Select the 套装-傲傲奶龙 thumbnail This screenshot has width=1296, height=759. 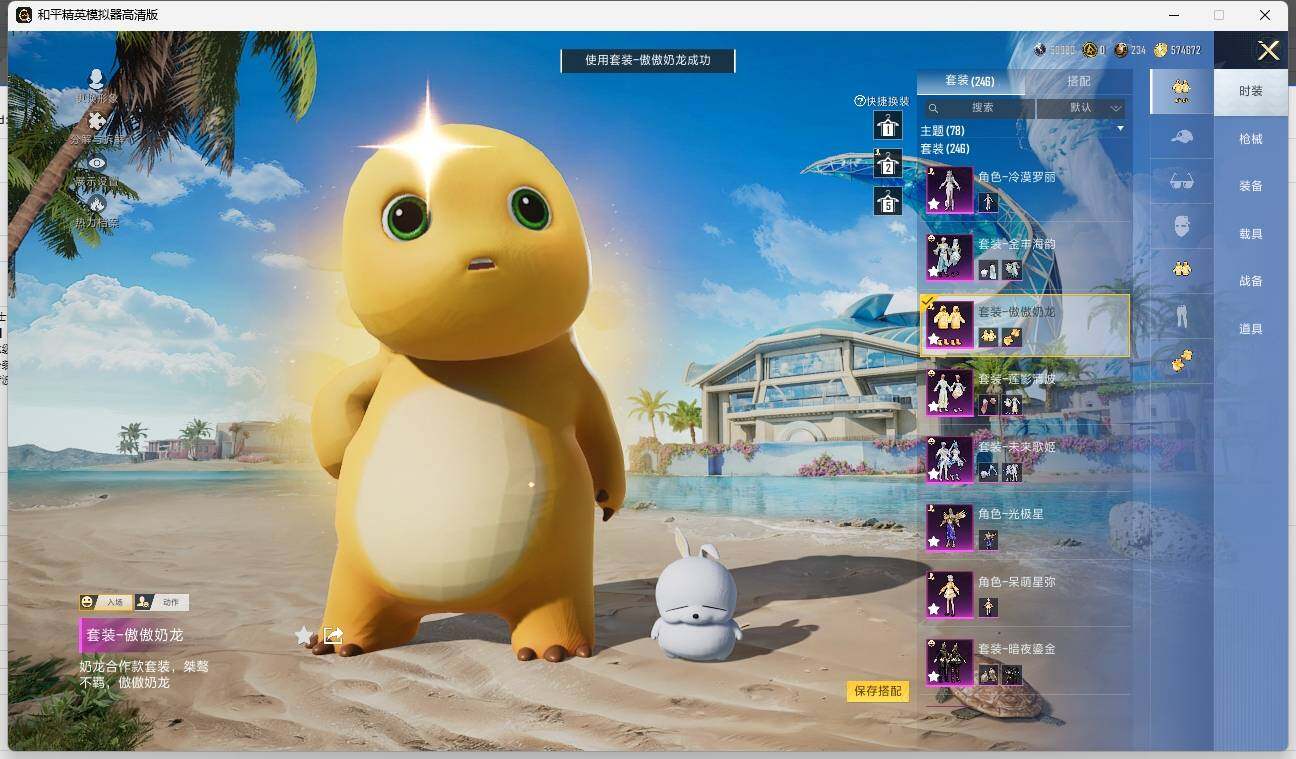pyautogui.click(x=949, y=325)
